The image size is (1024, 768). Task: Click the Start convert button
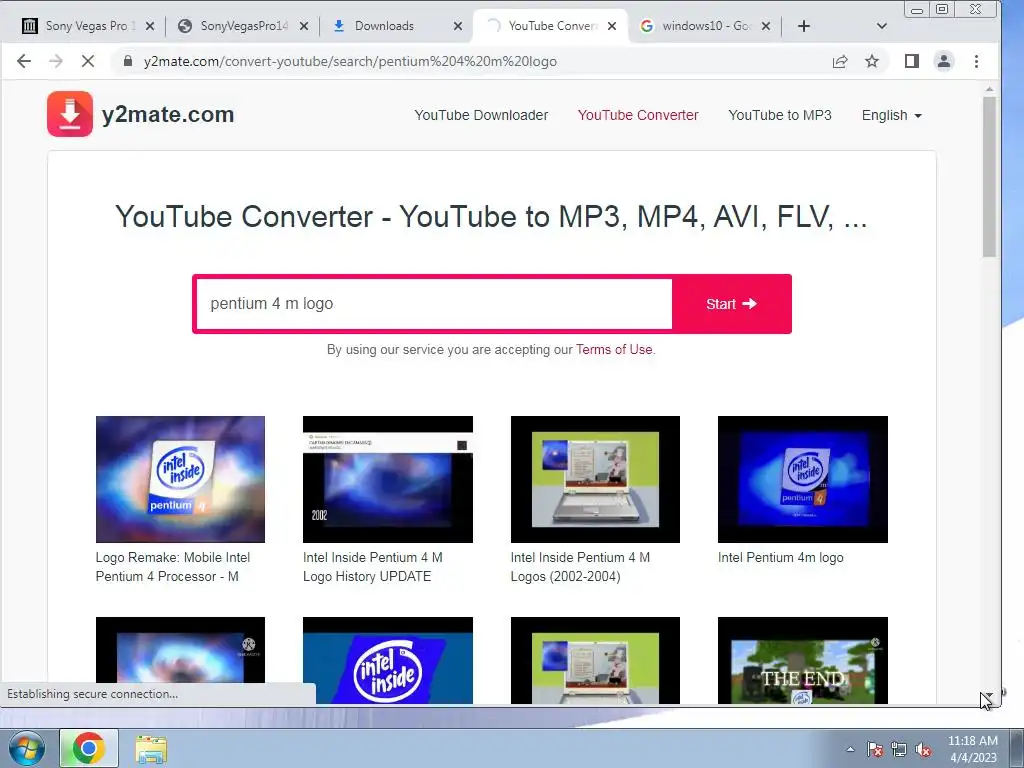[x=731, y=304]
